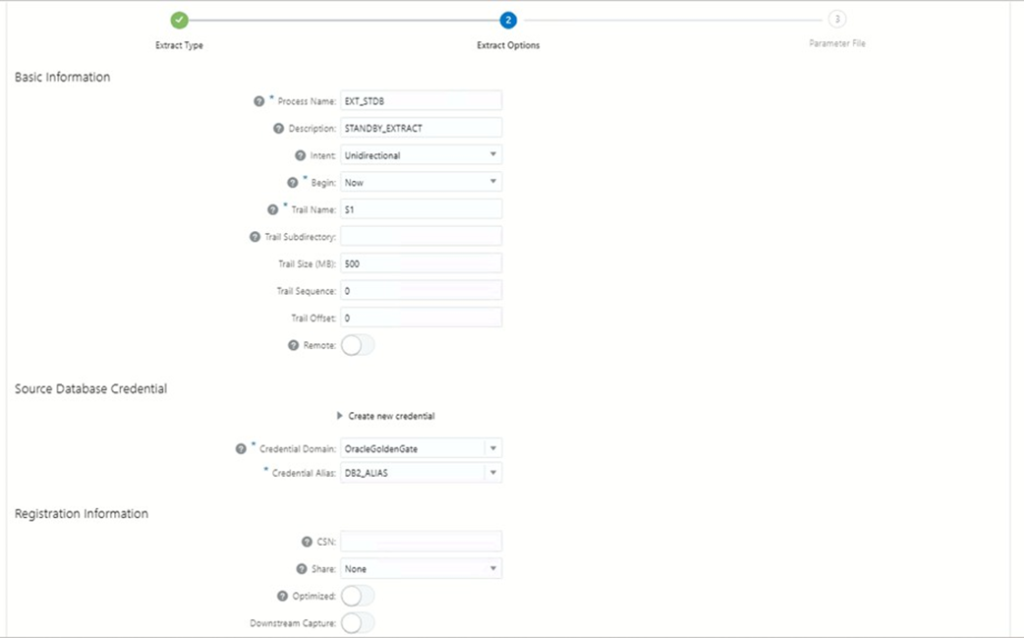This screenshot has height=638, width=1024.
Task: Open the Begin dropdown showing Now
Action: (421, 182)
